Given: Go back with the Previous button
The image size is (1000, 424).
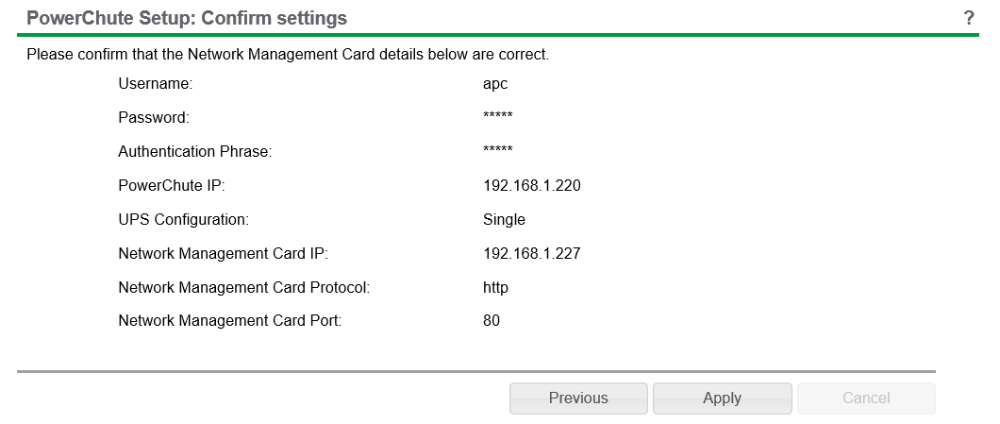Looking at the screenshot, I should click(x=578, y=398).
